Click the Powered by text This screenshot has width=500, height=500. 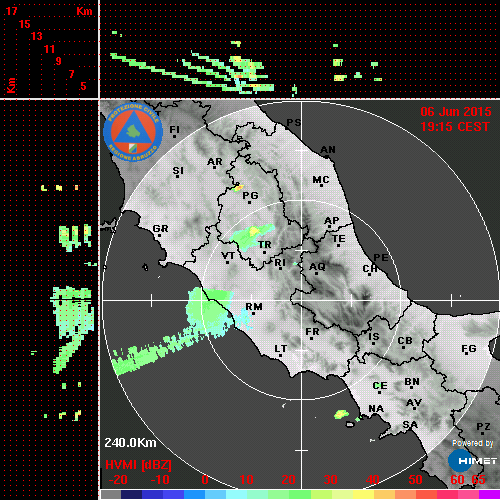click(472, 443)
